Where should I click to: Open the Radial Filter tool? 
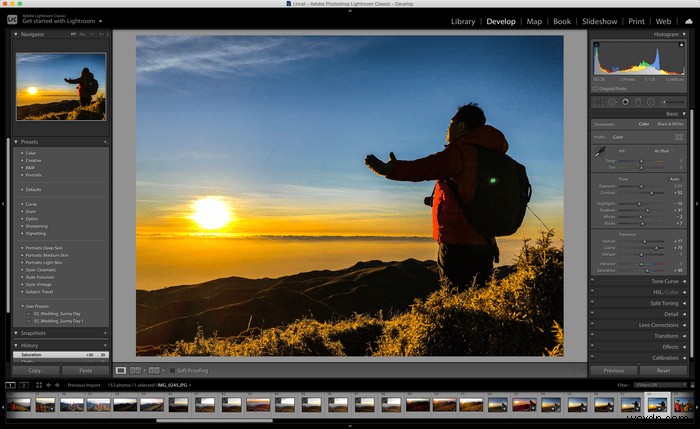651,102
